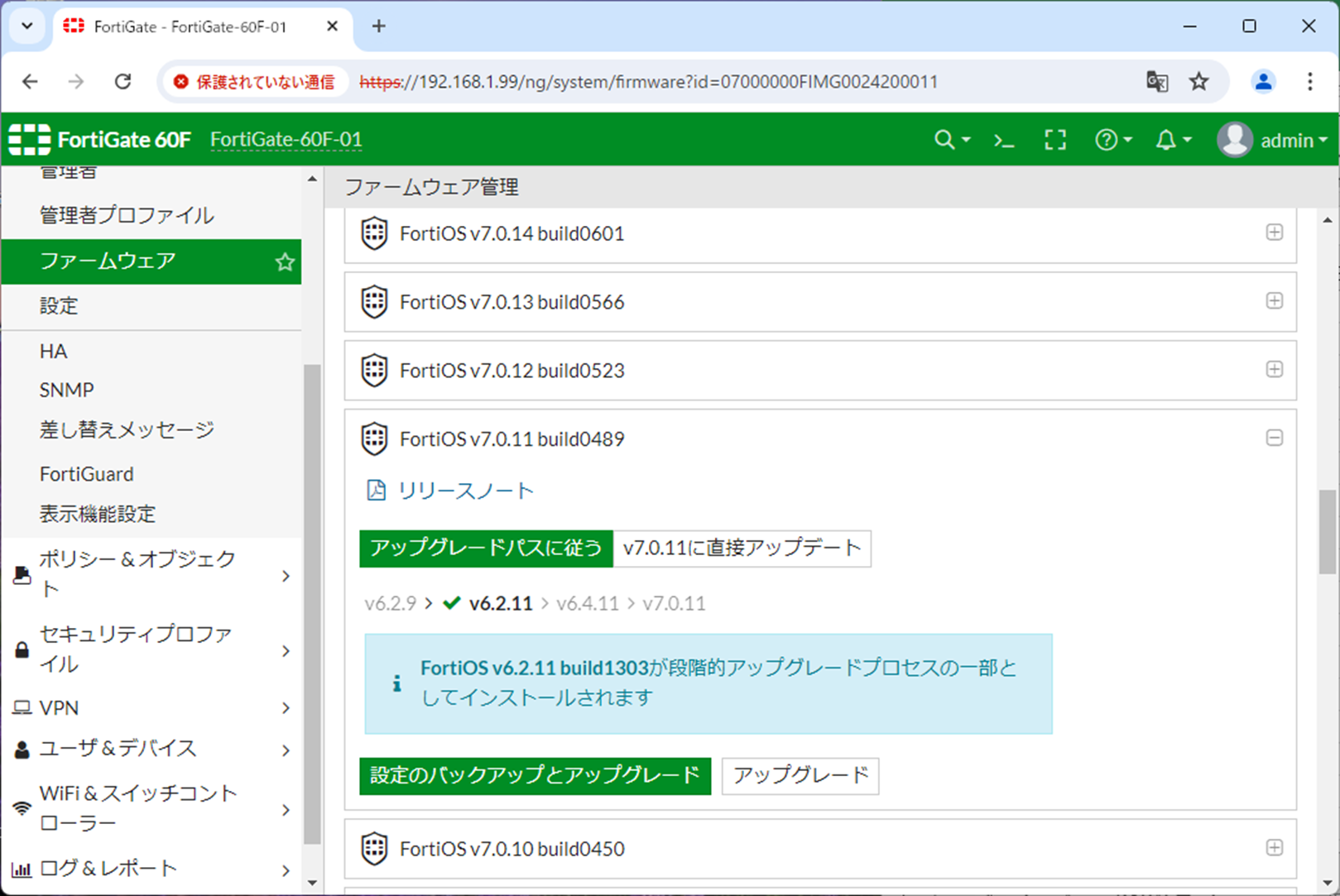The height and width of the screenshot is (896, 1340).
Task: Click the main content vertical scrollbar thumb
Action: coord(1328,532)
